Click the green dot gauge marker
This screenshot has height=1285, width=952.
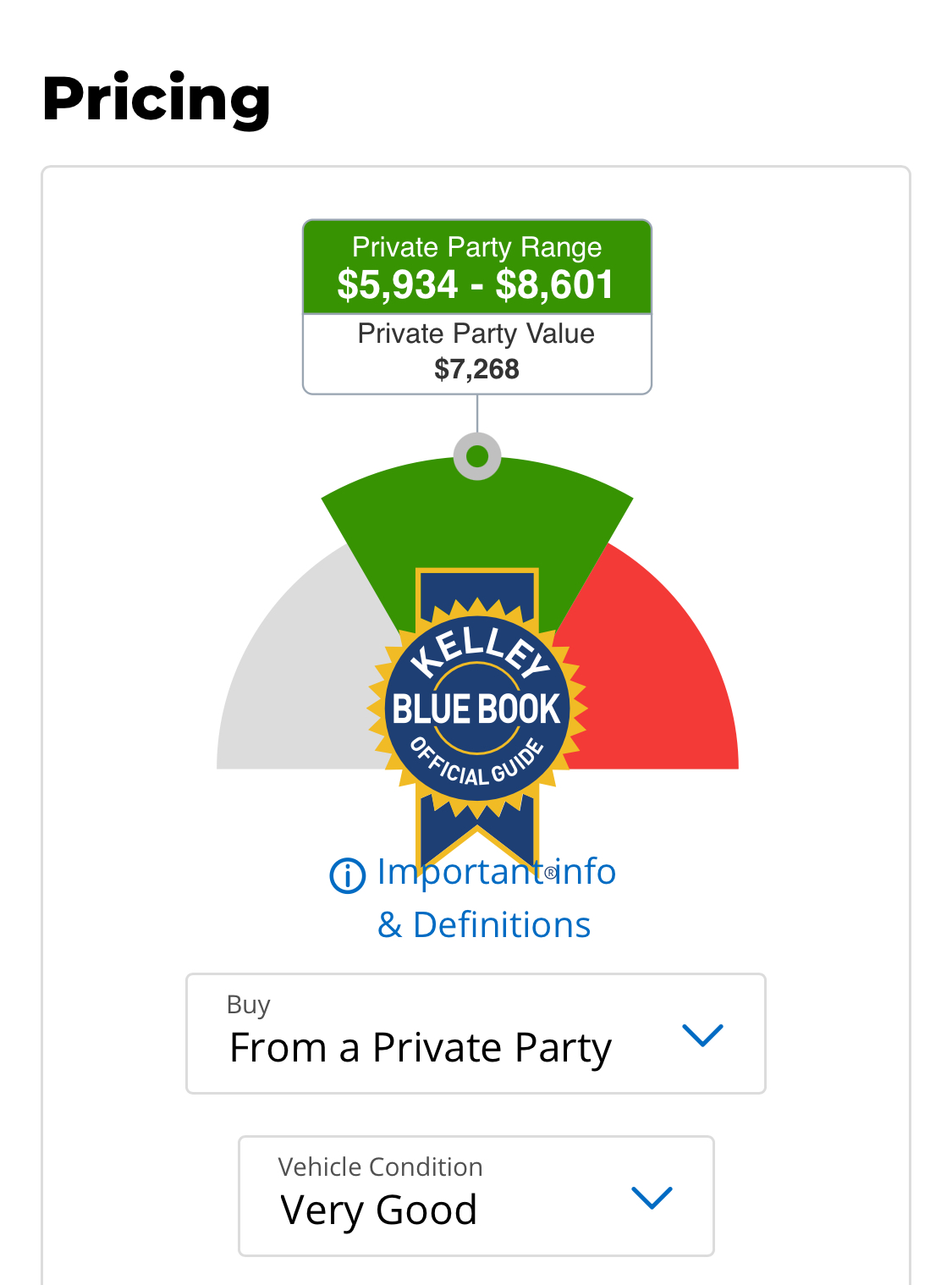tap(477, 457)
